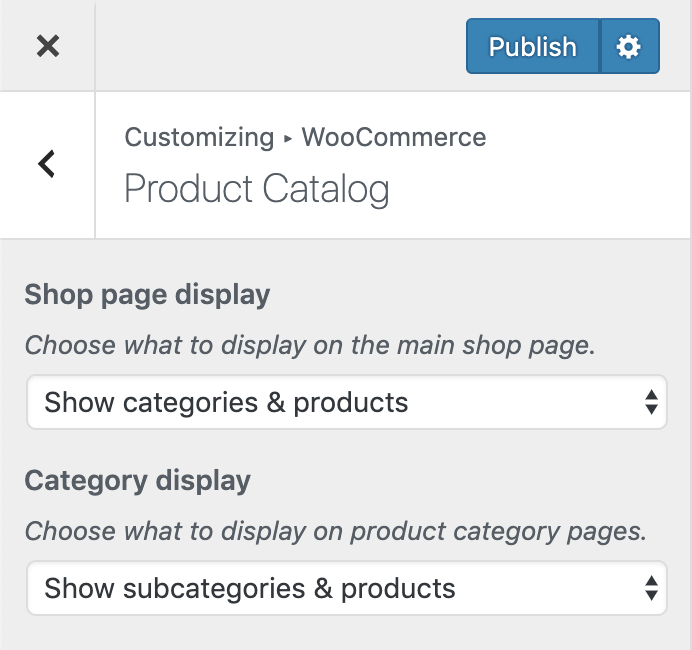Open the Category display dropdown
The height and width of the screenshot is (650, 692).
pos(347,588)
